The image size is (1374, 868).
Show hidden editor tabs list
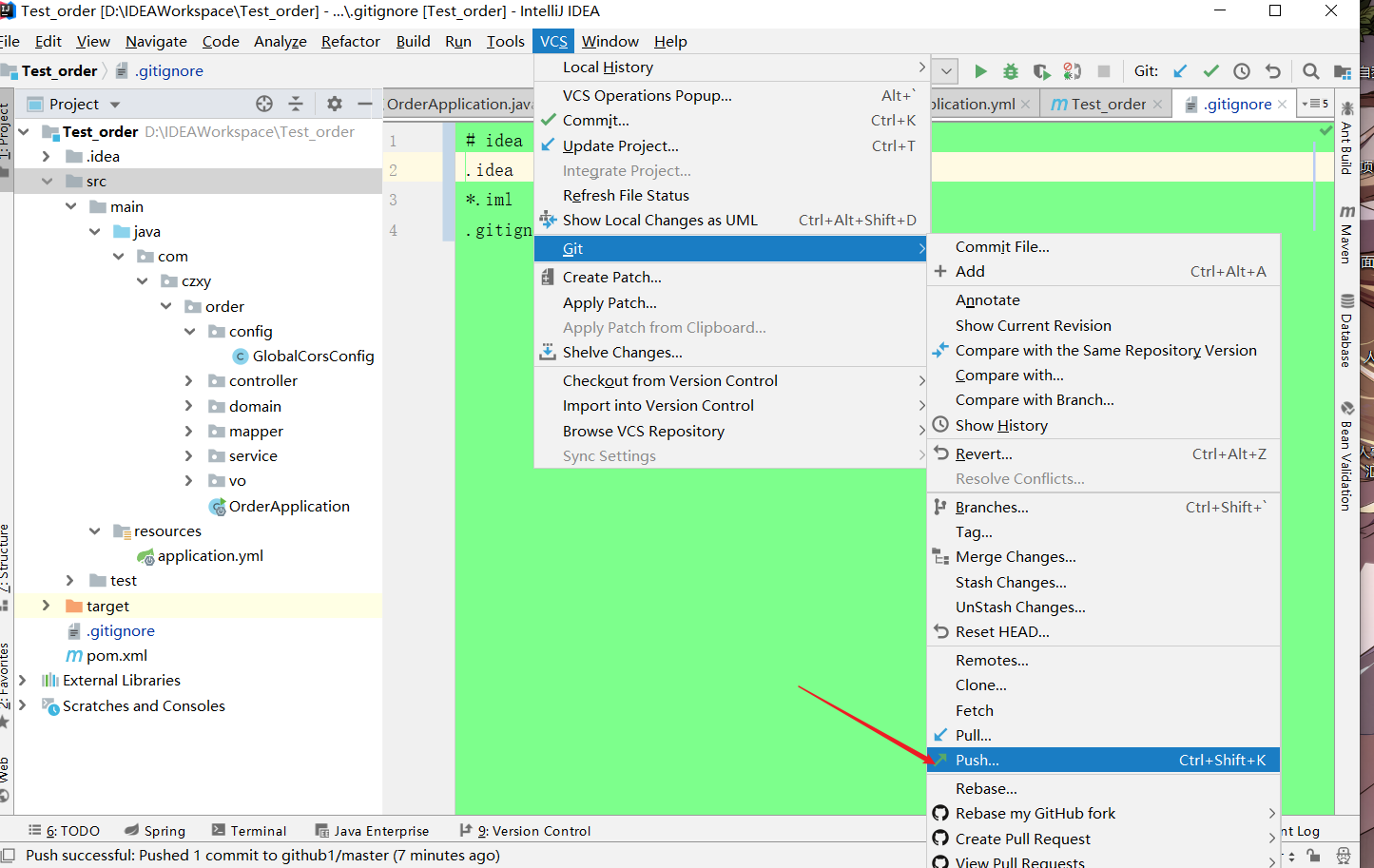[1316, 104]
